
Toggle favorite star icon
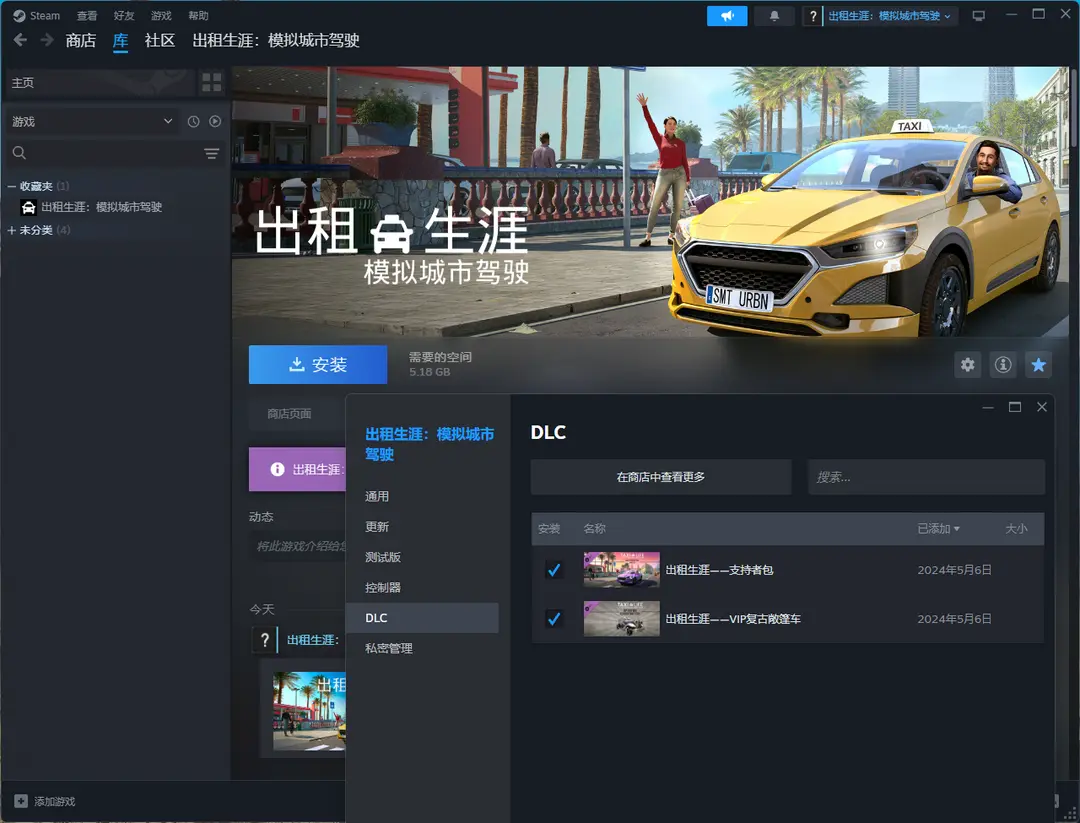click(x=1039, y=364)
